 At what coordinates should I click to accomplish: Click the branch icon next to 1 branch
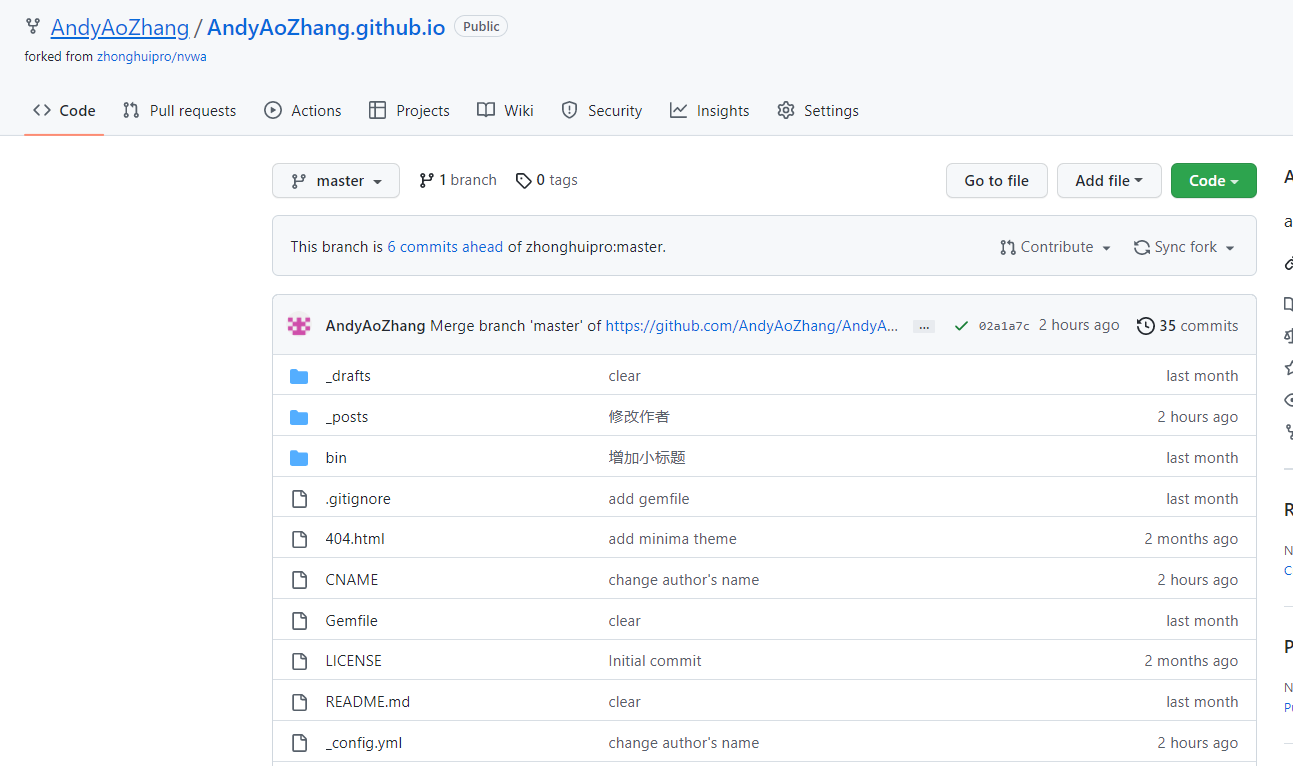[x=426, y=180]
